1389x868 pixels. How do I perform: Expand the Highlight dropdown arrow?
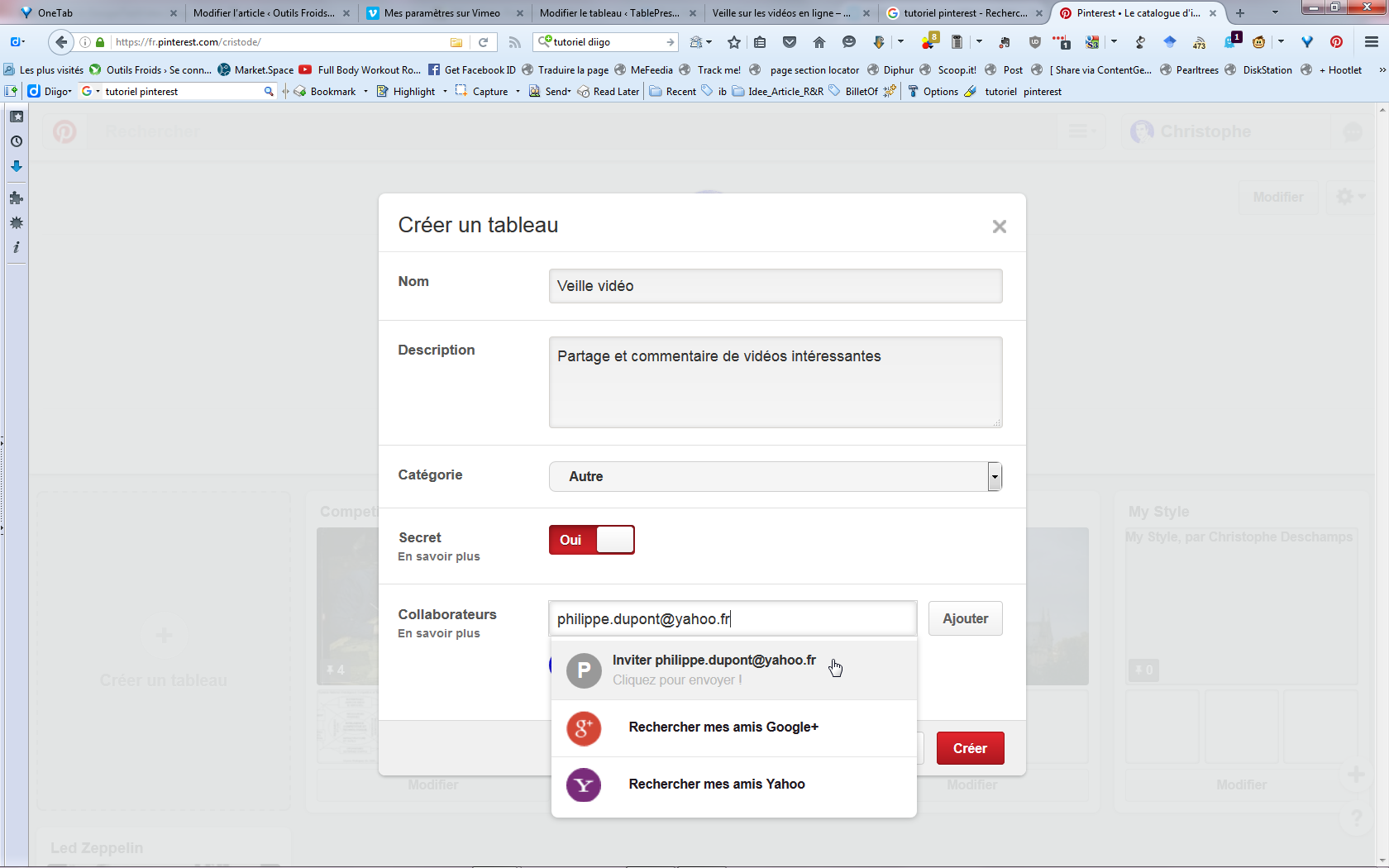(445, 92)
